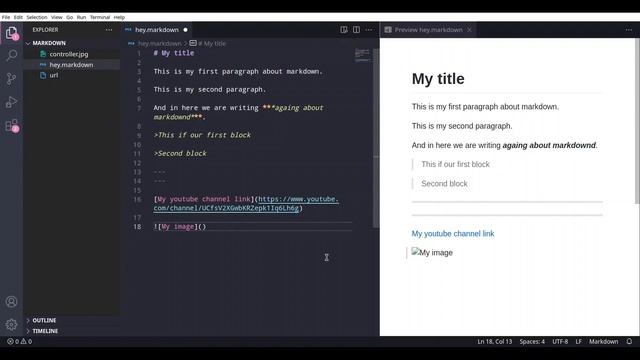This screenshot has width=640, height=360.
Task: Open the Edit menu
Action: click(18, 17)
